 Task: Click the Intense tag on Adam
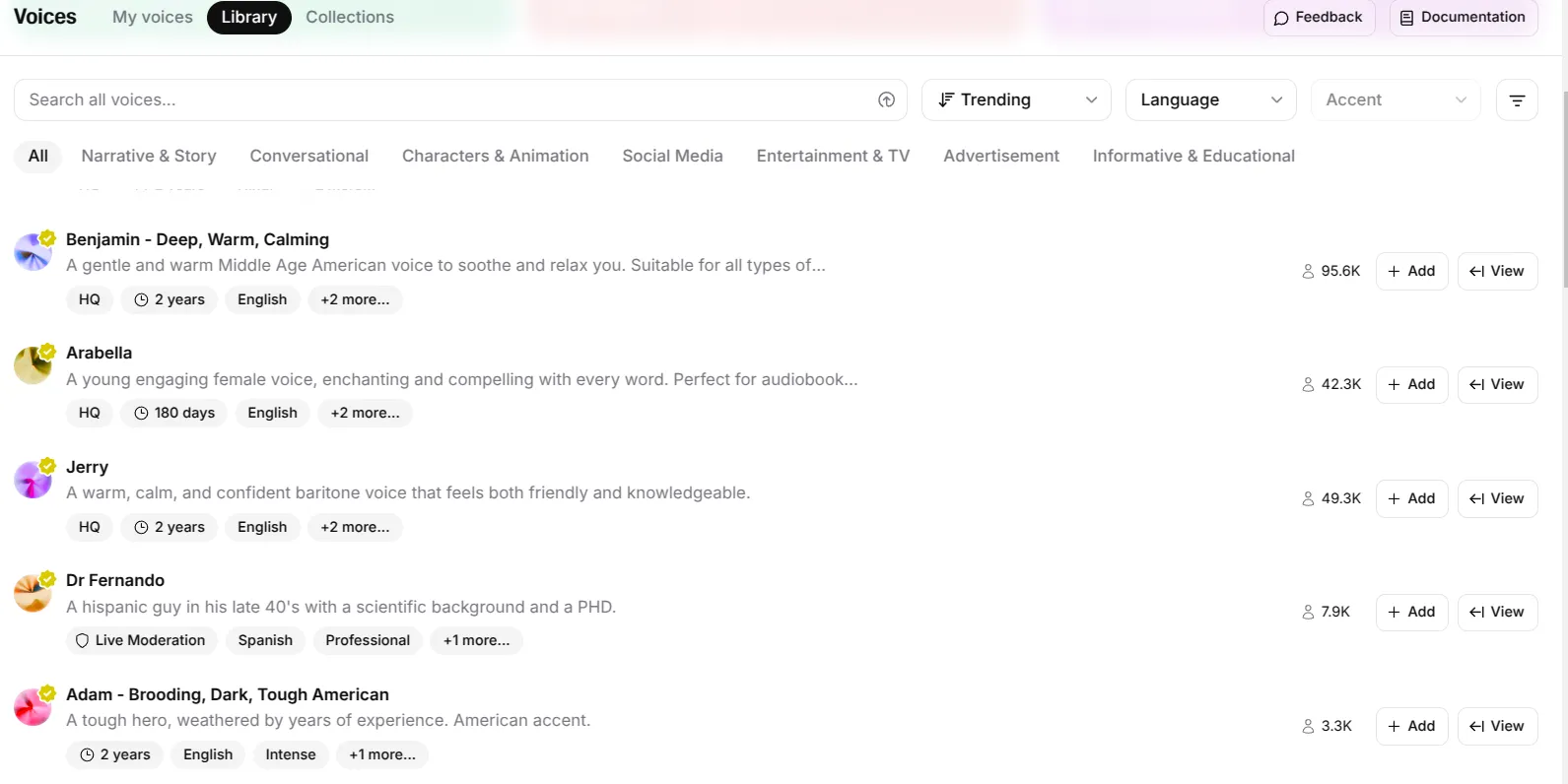click(x=291, y=754)
